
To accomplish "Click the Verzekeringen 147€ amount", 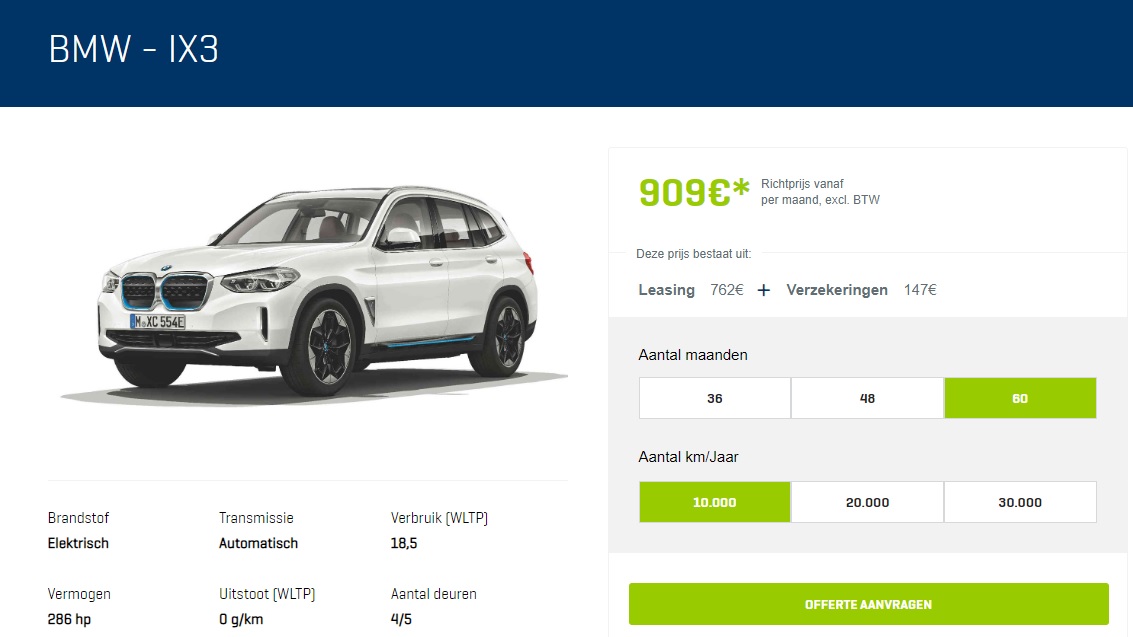I will tap(920, 290).
